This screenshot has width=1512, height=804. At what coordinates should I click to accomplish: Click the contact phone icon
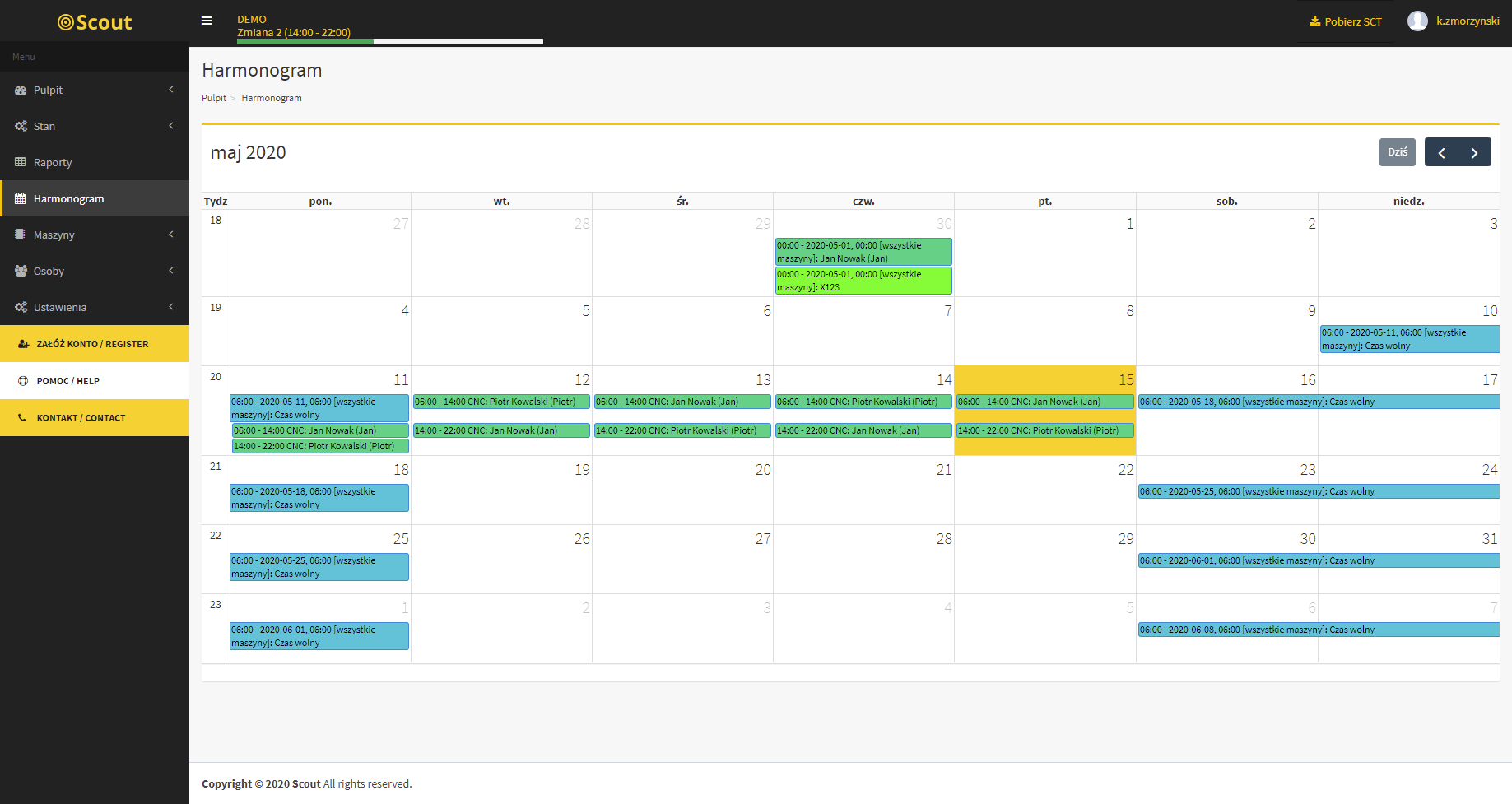22,418
